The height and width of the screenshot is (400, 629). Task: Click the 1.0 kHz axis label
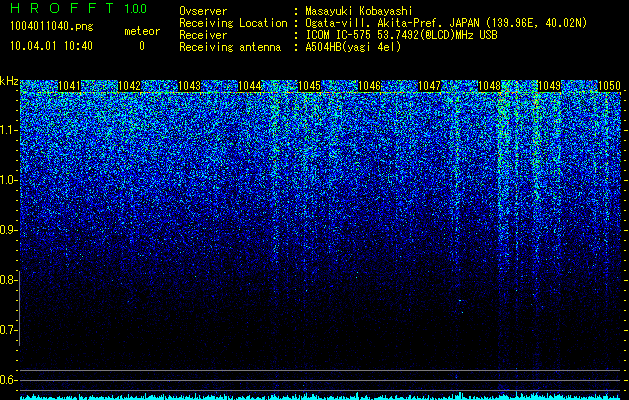click(x=9, y=181)
